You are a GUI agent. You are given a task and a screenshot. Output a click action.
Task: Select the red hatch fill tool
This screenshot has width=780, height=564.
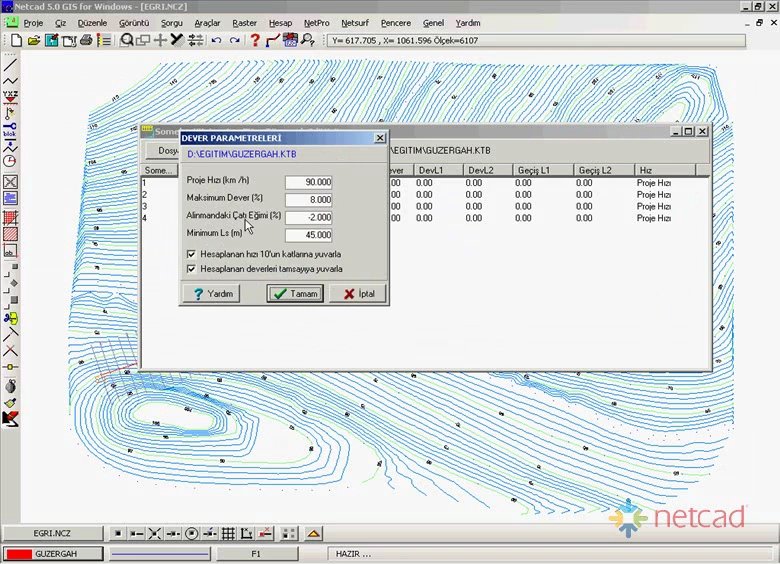10,234
